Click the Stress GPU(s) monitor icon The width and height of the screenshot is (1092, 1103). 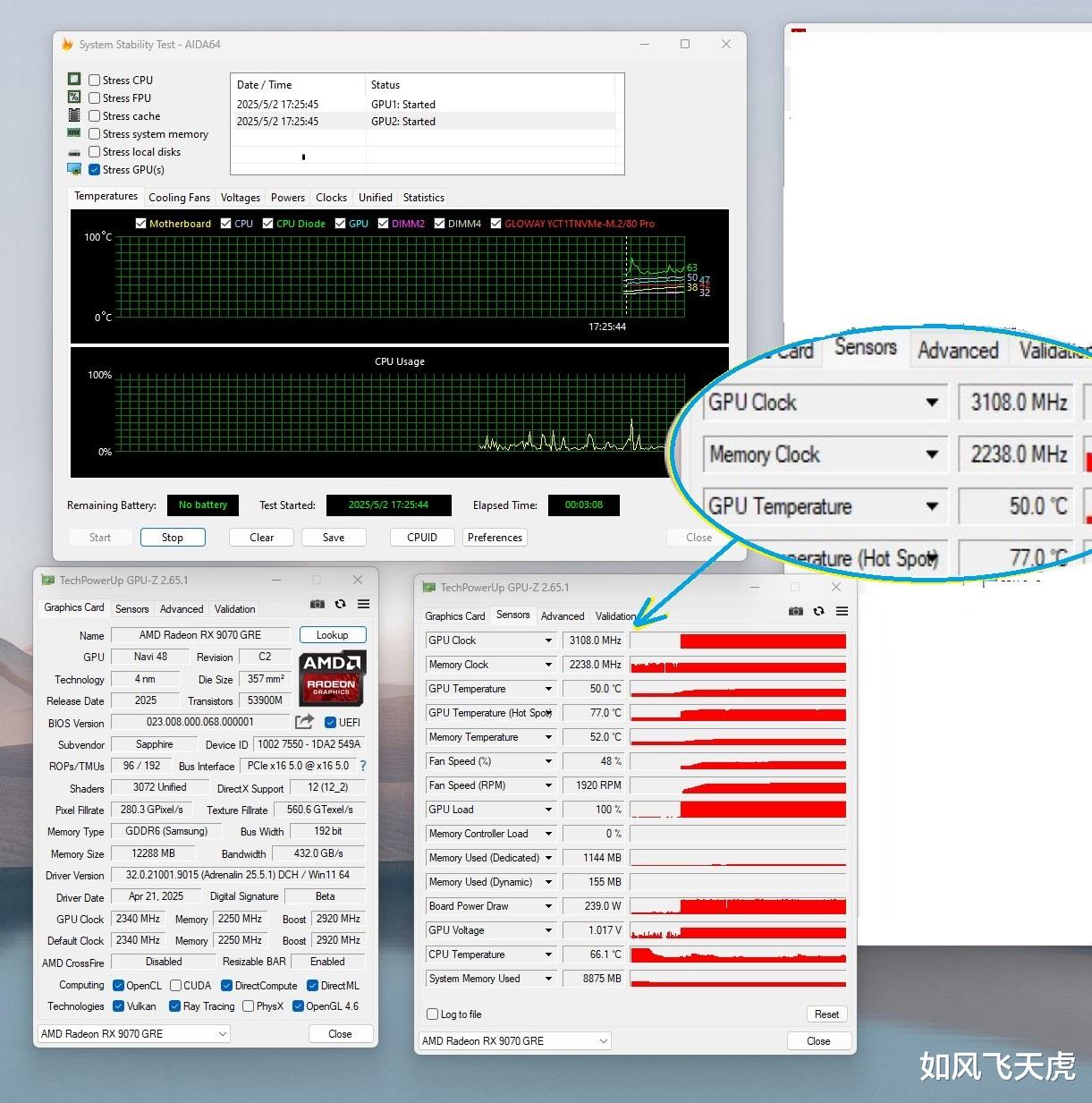[x=74, y=169]
